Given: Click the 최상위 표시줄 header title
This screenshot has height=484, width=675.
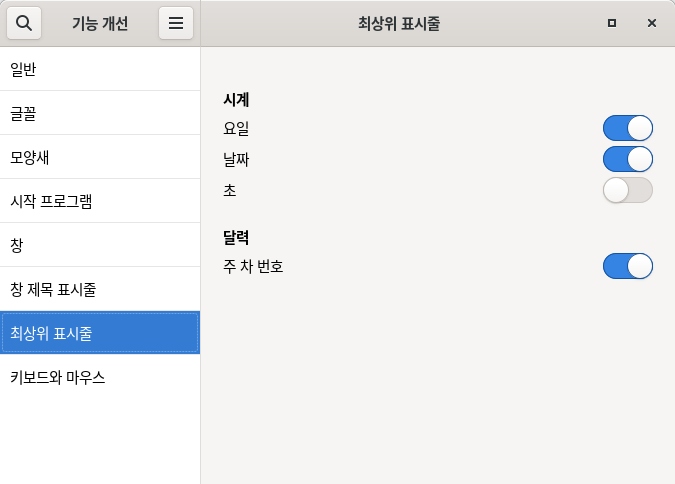Looking at the screenshot, I should point(399,23).
